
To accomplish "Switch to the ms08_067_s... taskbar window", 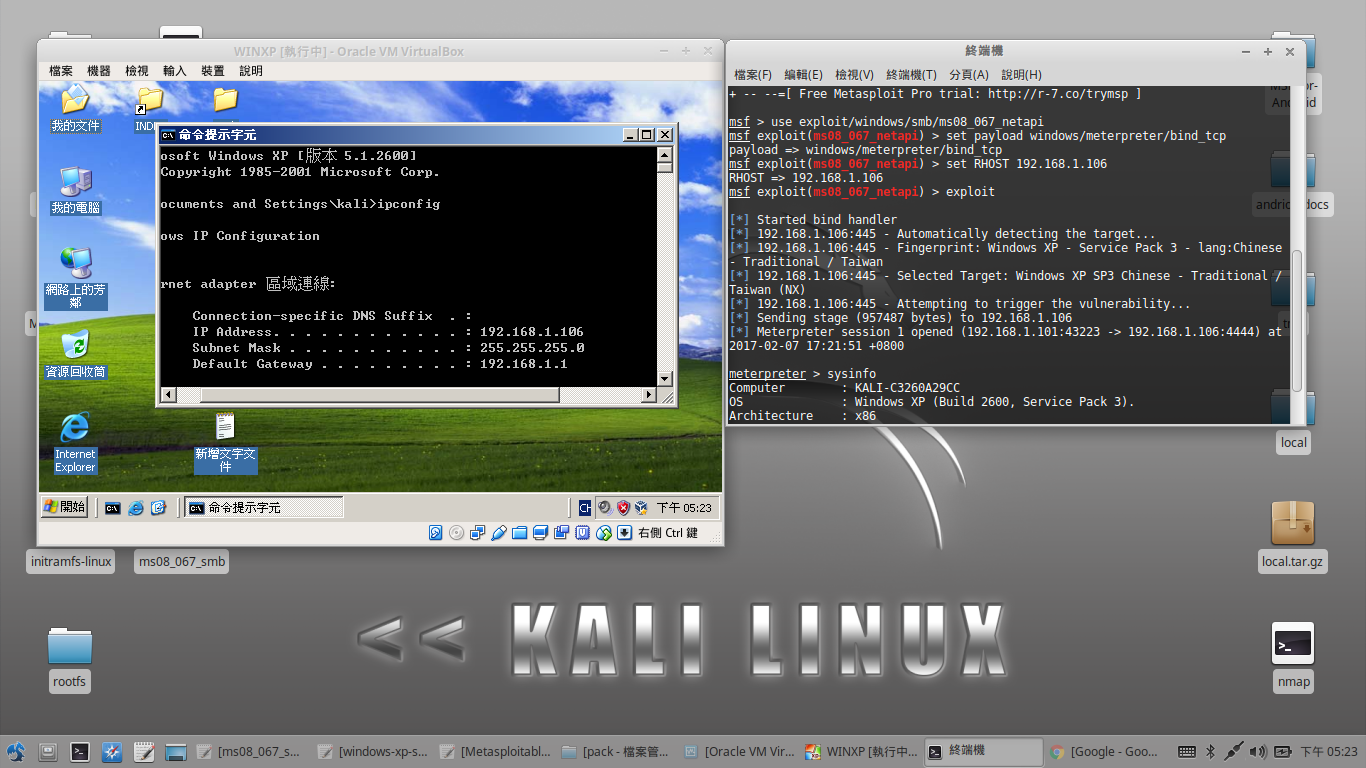I will (x=249, y=751).
